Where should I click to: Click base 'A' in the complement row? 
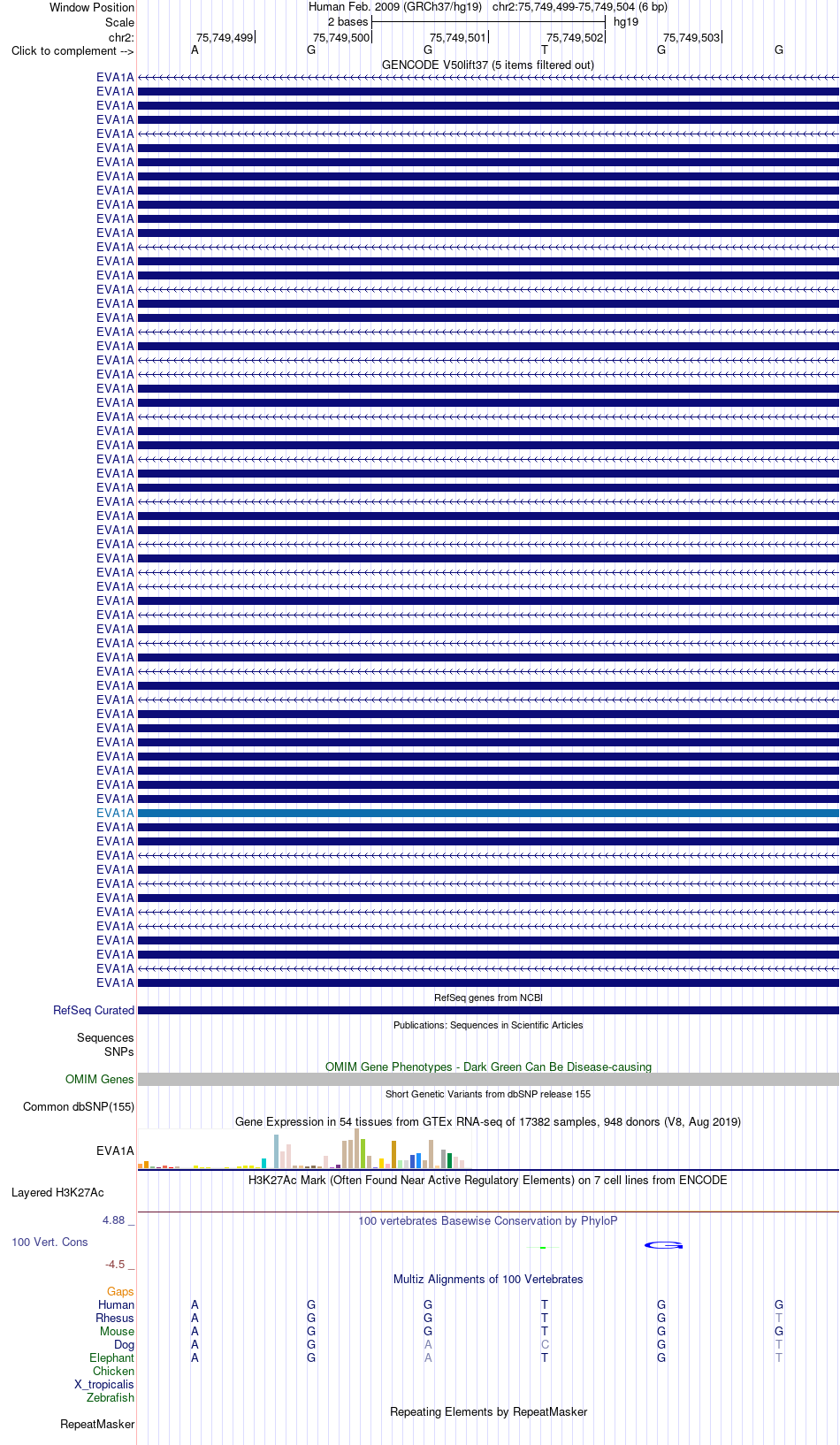195,50
